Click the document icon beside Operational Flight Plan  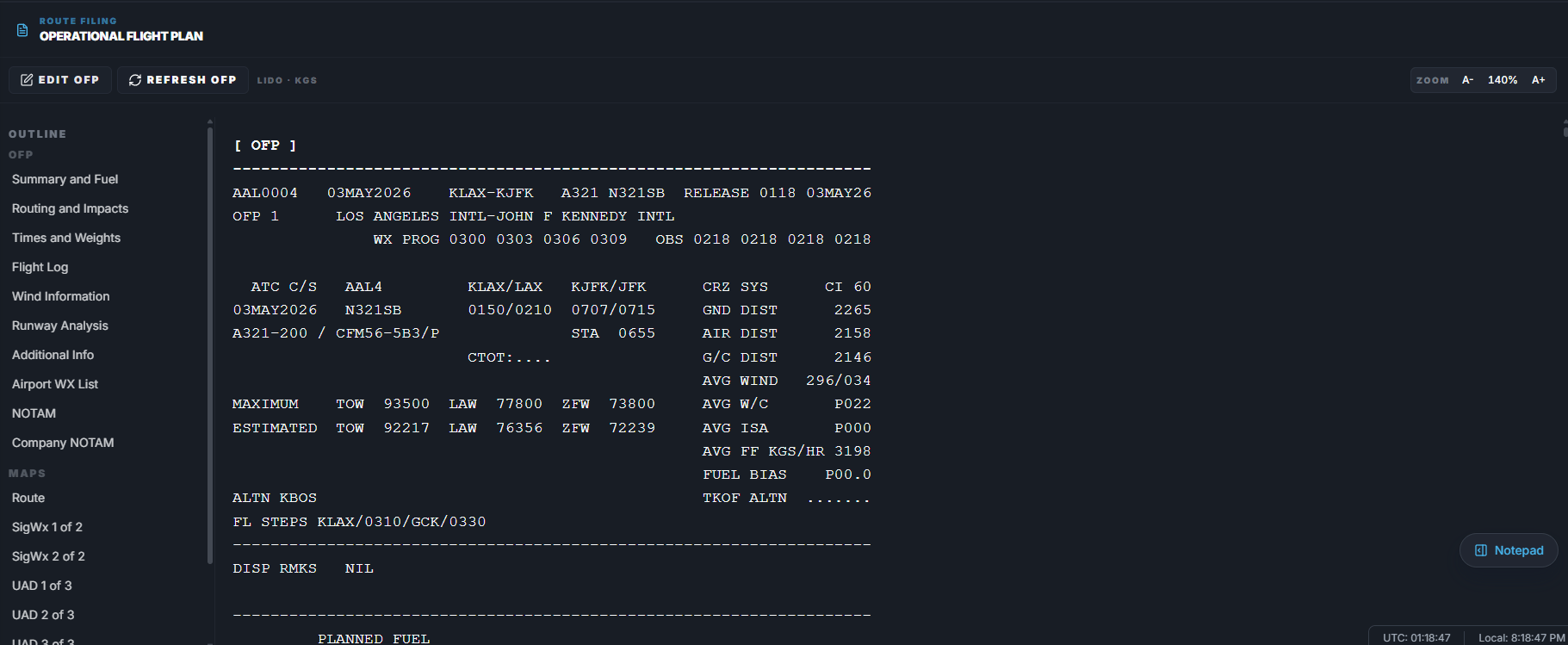22,30
